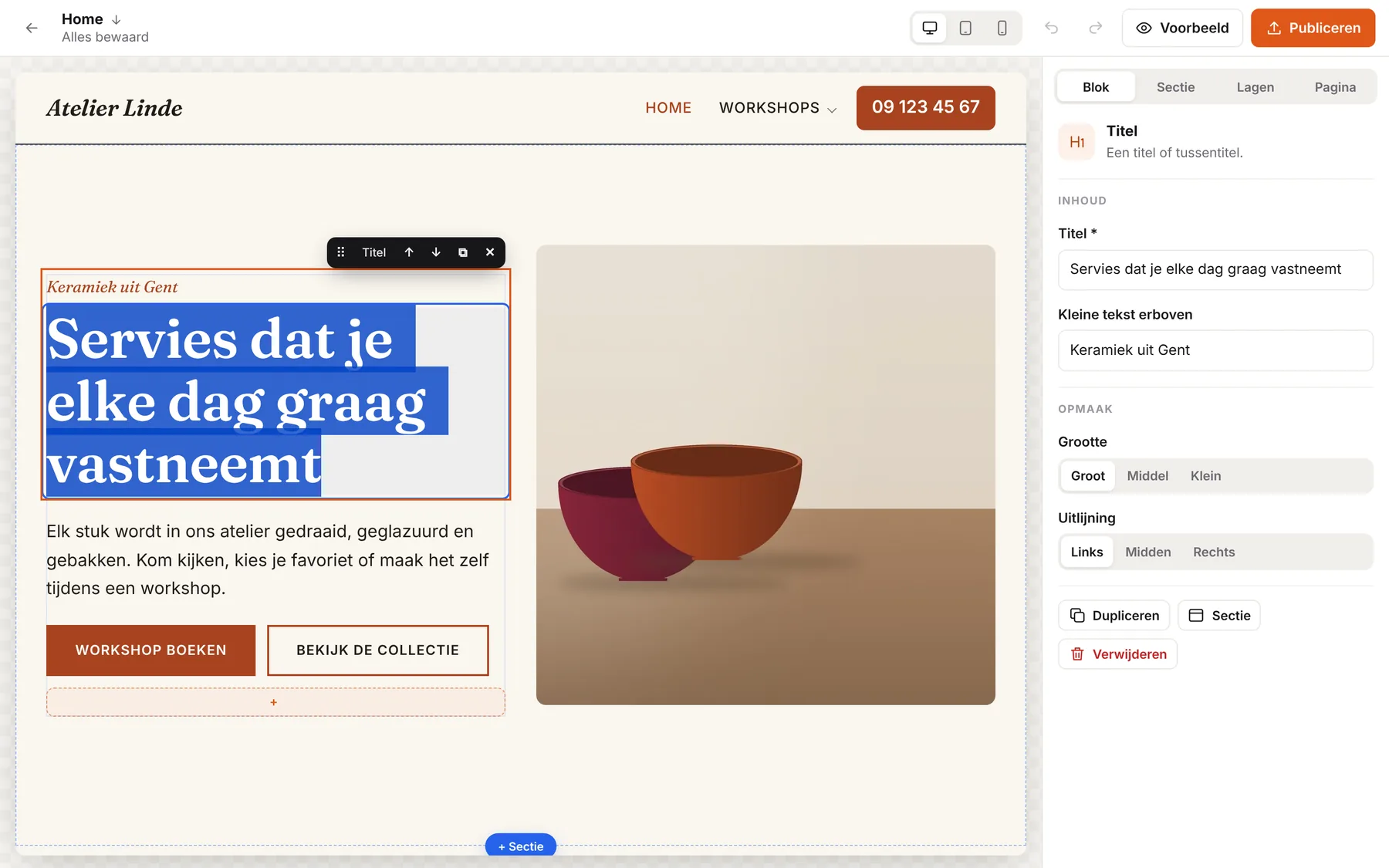This screenshot has height=868, width=1389.
Task: Grab the block drag handle icon
Action: [x=341, y=252]
